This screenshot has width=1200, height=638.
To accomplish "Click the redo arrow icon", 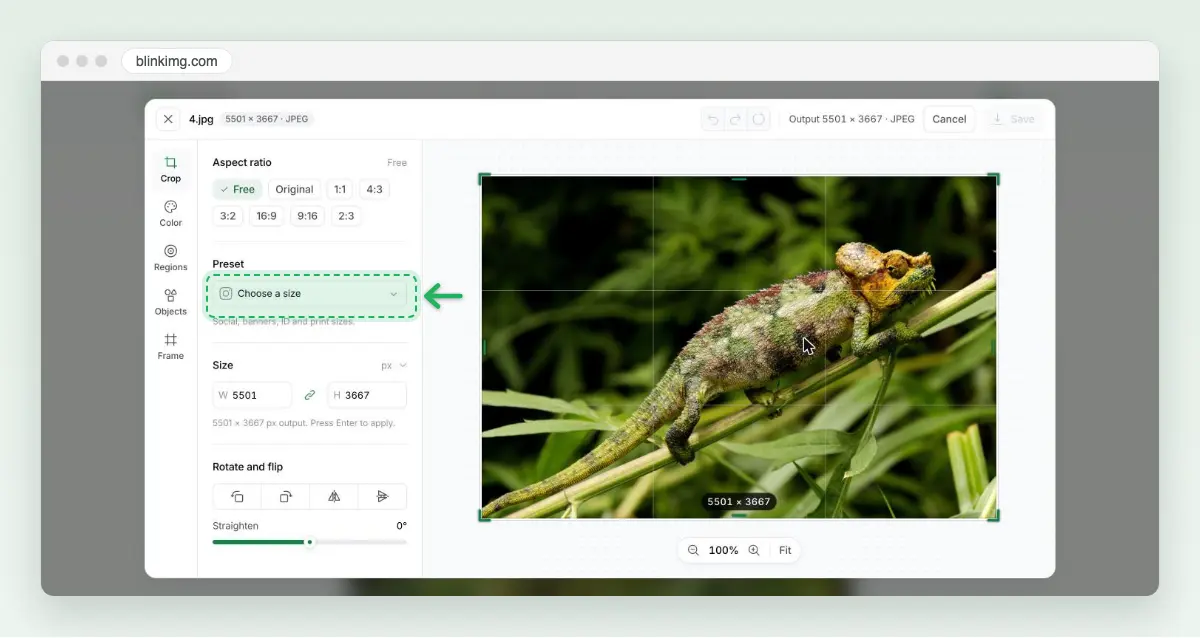I will (x=736, y=119).
